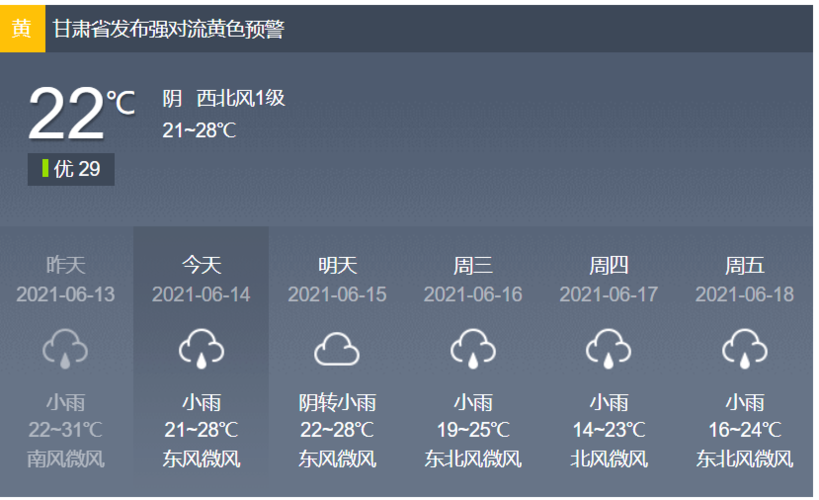The width and height of the screenshot is (819, 500).
Task: Click 小雨 label under 2021-06-16
Action: pos(473,403)
